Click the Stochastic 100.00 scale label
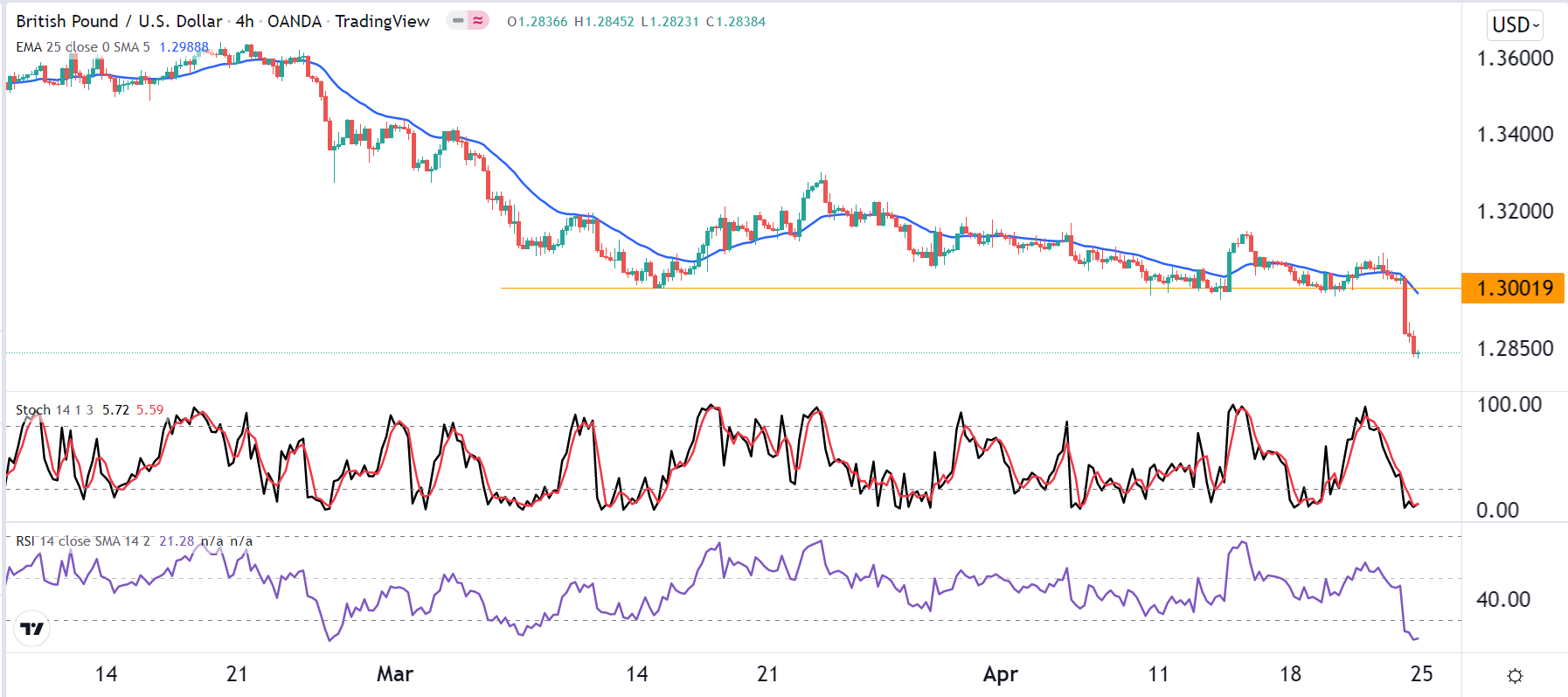1568x697 pixels. point(1509,404)
